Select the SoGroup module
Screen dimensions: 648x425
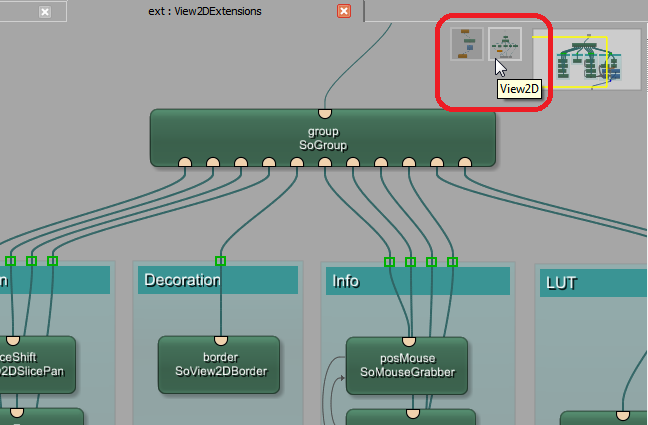[x=322, y=138]
